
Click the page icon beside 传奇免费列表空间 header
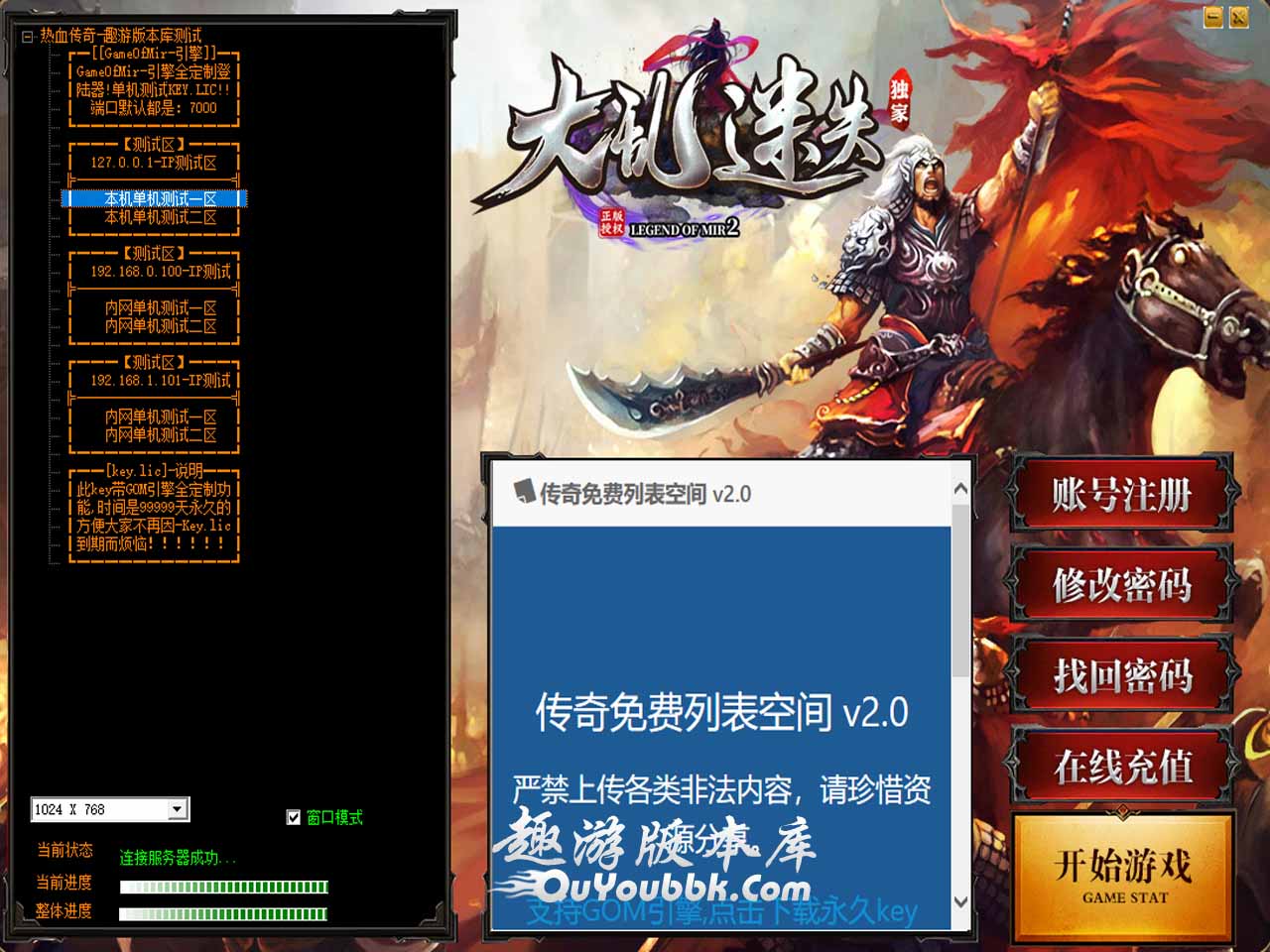click(x=524, y=492)
